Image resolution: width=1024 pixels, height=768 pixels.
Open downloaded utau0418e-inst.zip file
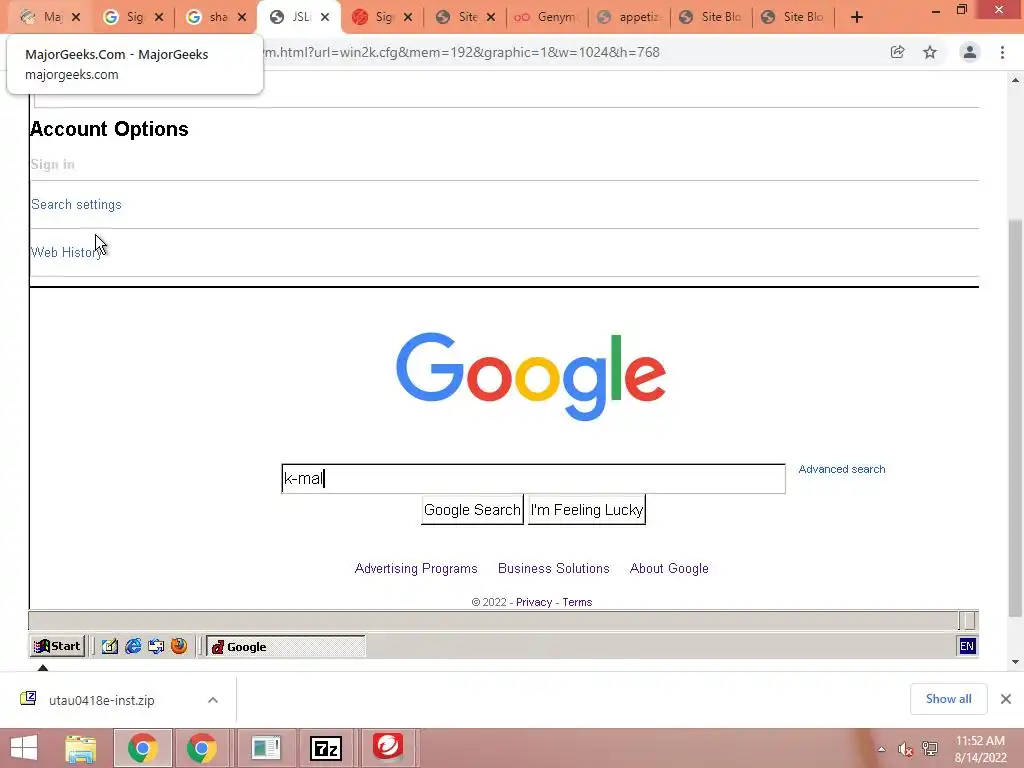101,700
